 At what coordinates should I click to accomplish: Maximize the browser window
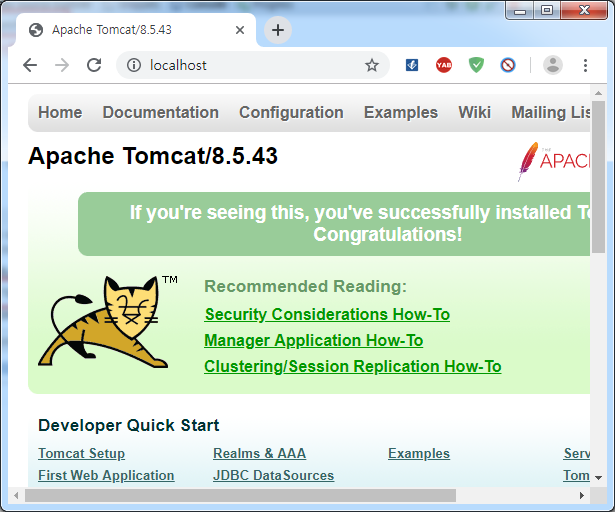547,11
